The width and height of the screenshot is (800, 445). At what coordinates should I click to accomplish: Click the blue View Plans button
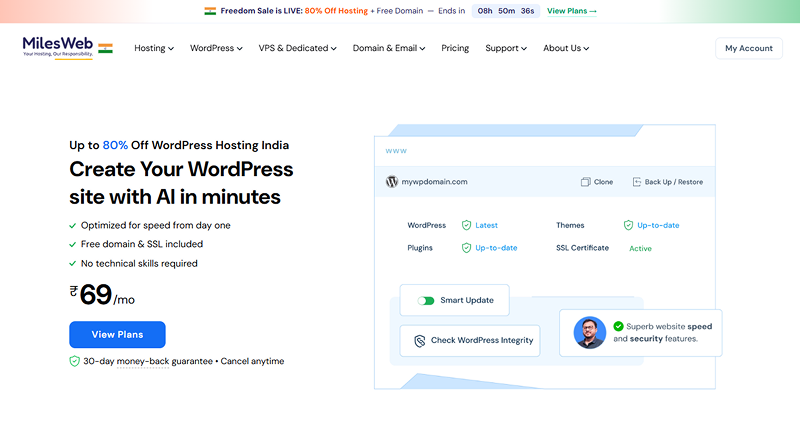[x=117, y=335]
